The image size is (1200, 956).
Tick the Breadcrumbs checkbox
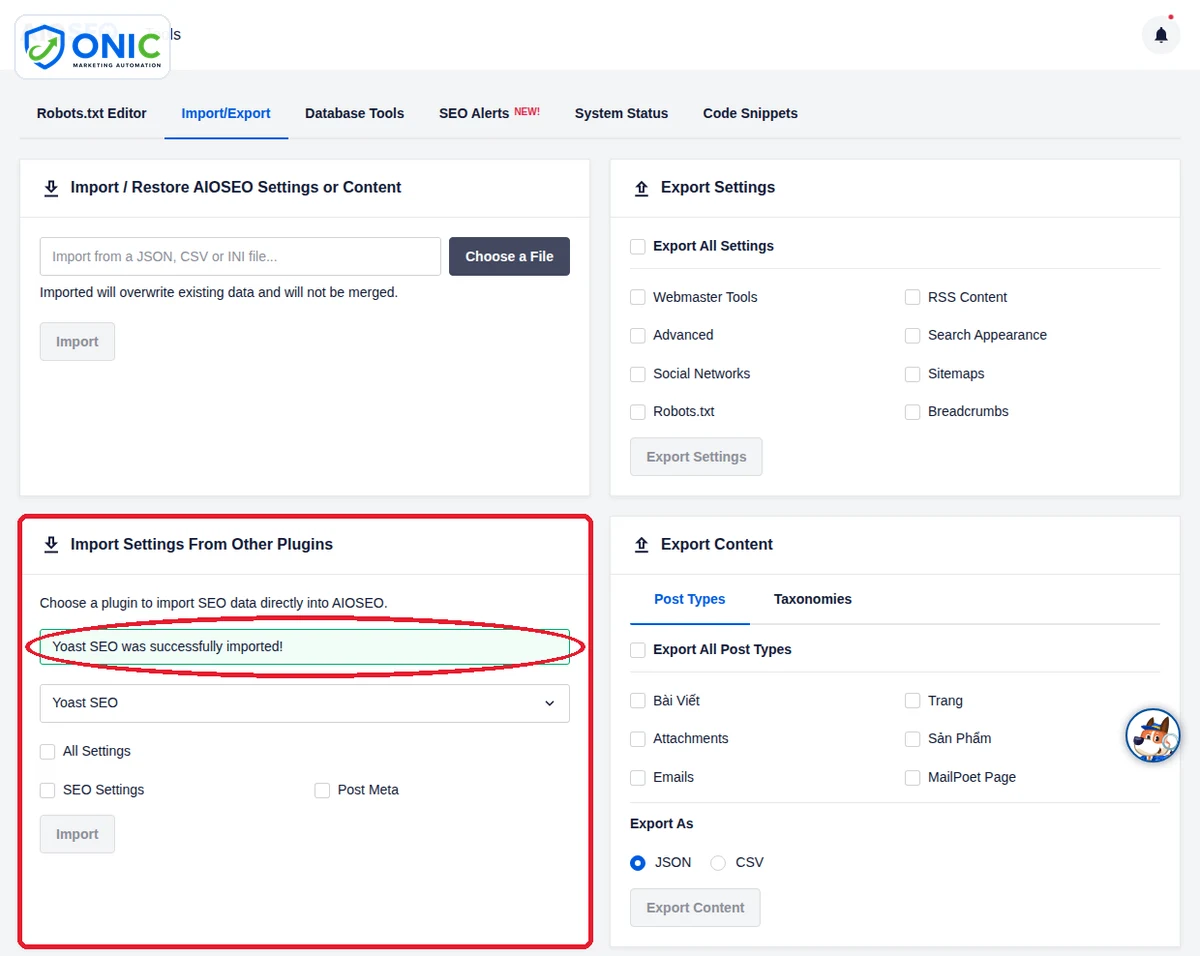tap(912, 412)
